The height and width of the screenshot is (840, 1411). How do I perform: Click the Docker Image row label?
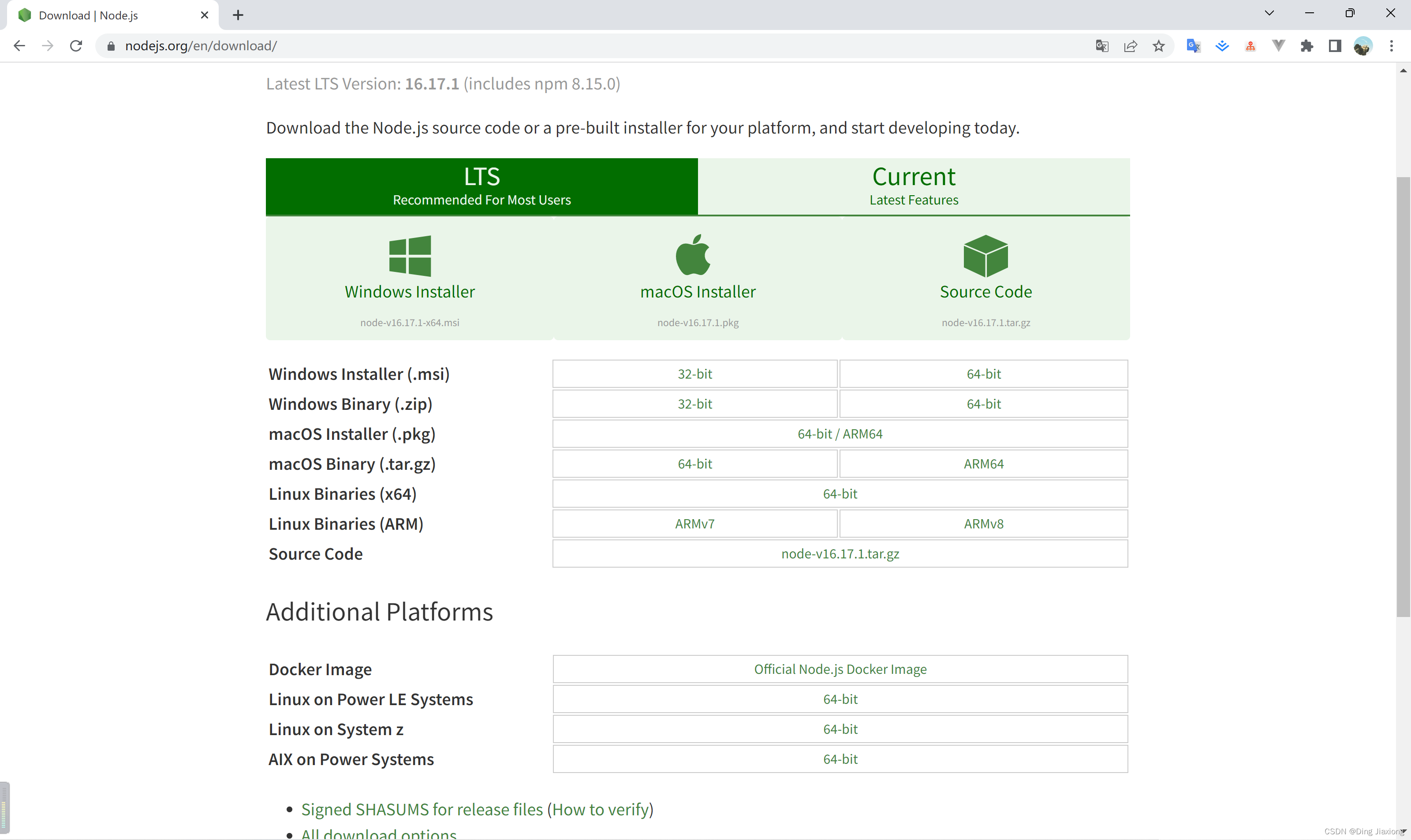[320, 669]
